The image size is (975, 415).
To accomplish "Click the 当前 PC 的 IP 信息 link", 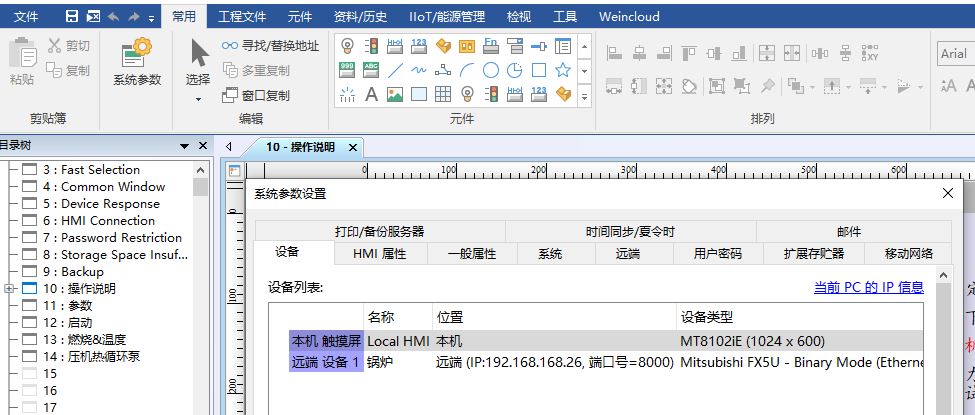I will (x=868, y=288).
